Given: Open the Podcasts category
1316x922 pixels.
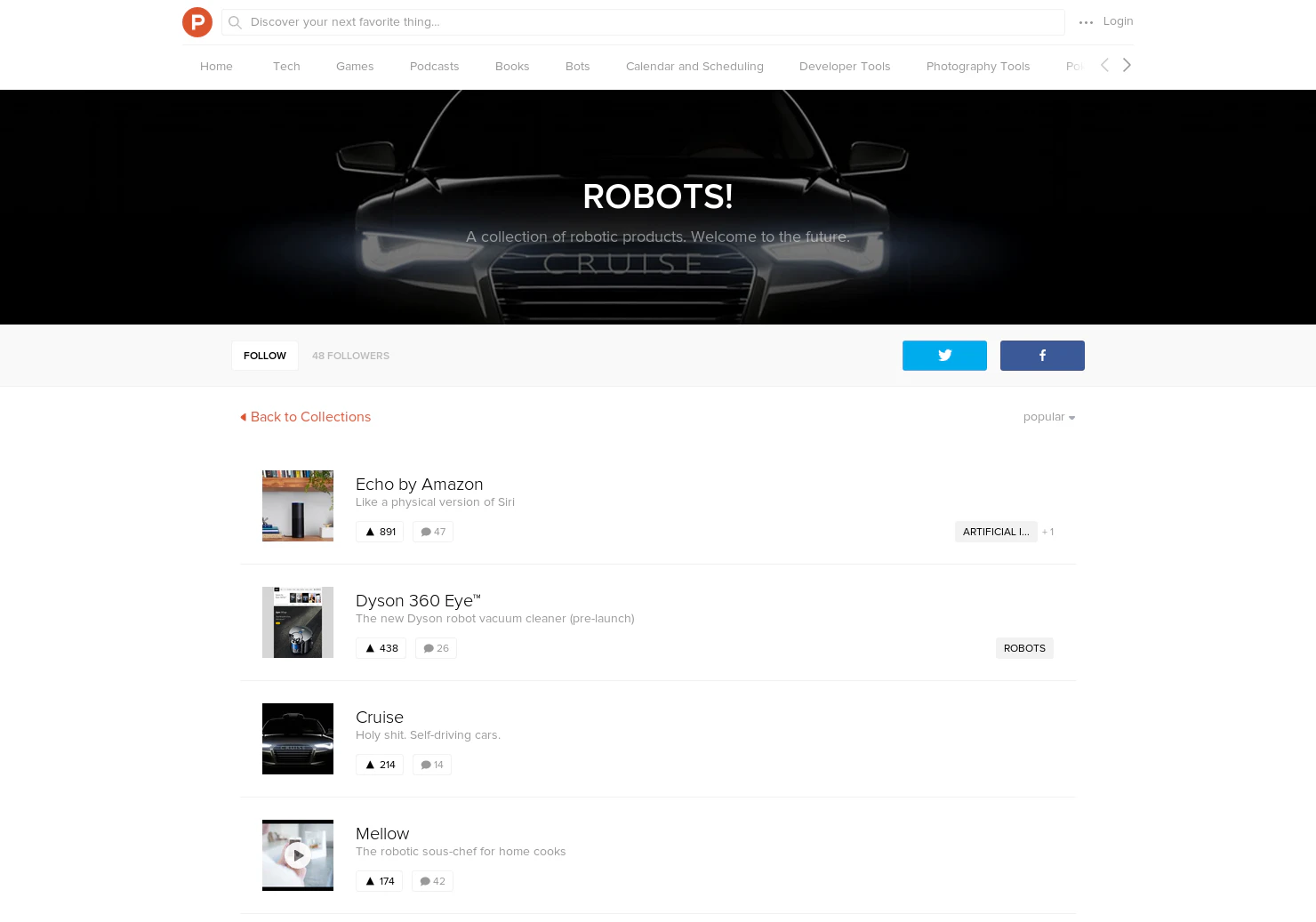Looking at the screenshot, I should (x=435, y=67).
